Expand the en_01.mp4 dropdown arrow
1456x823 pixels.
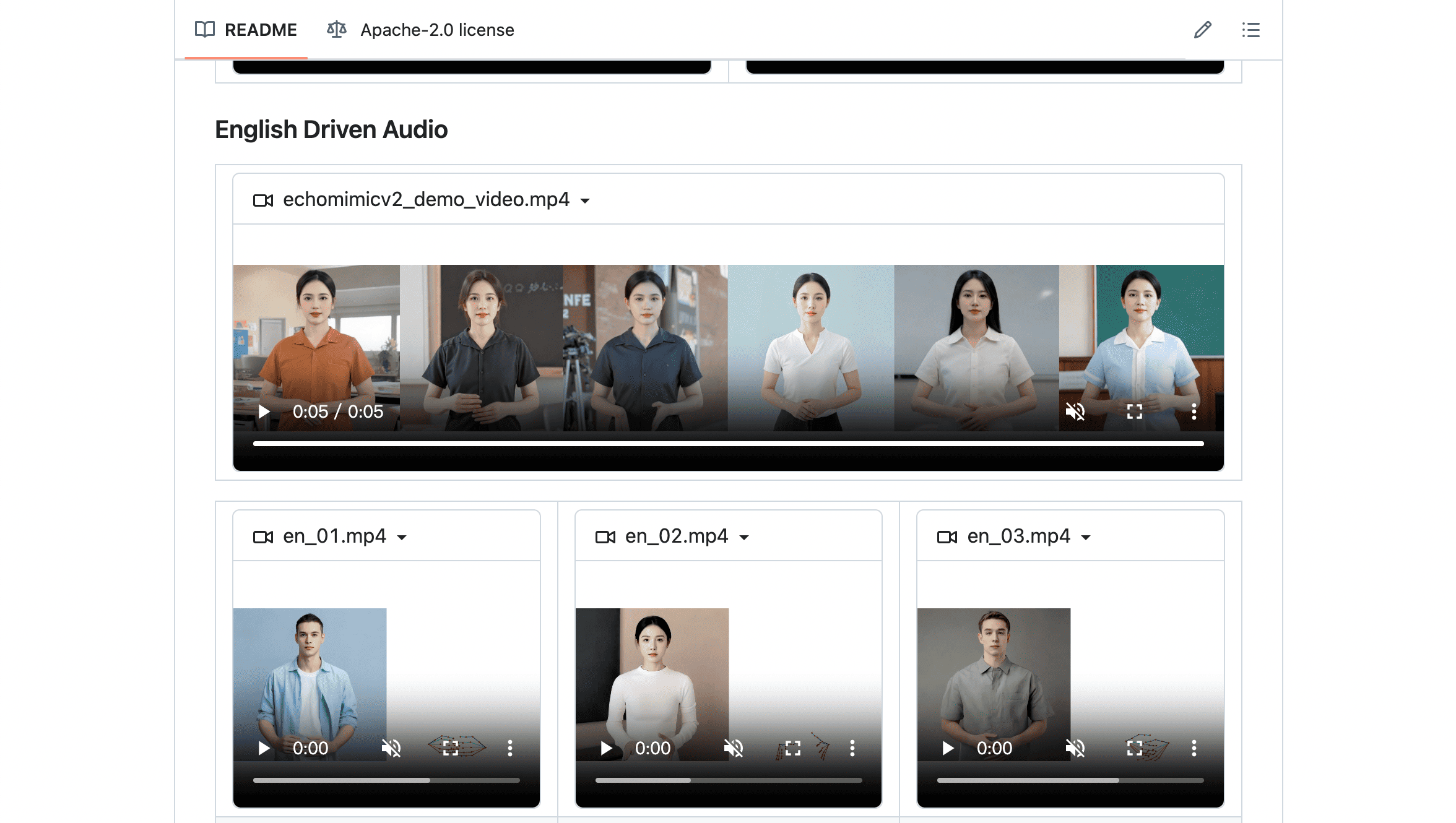tap(402, 537)
